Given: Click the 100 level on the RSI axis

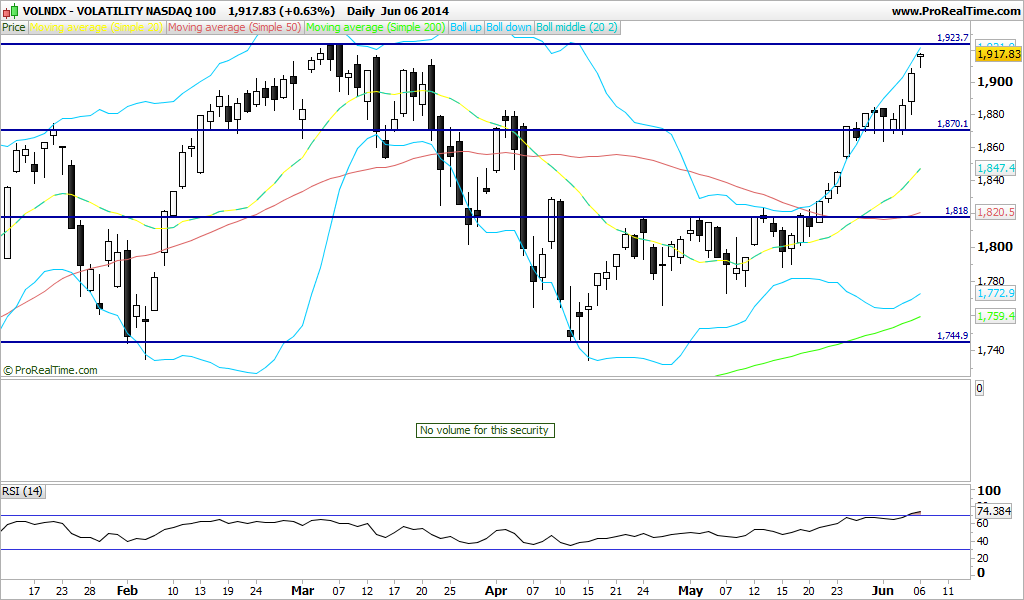Looking at the screenshot, I should tap(989, 491).
